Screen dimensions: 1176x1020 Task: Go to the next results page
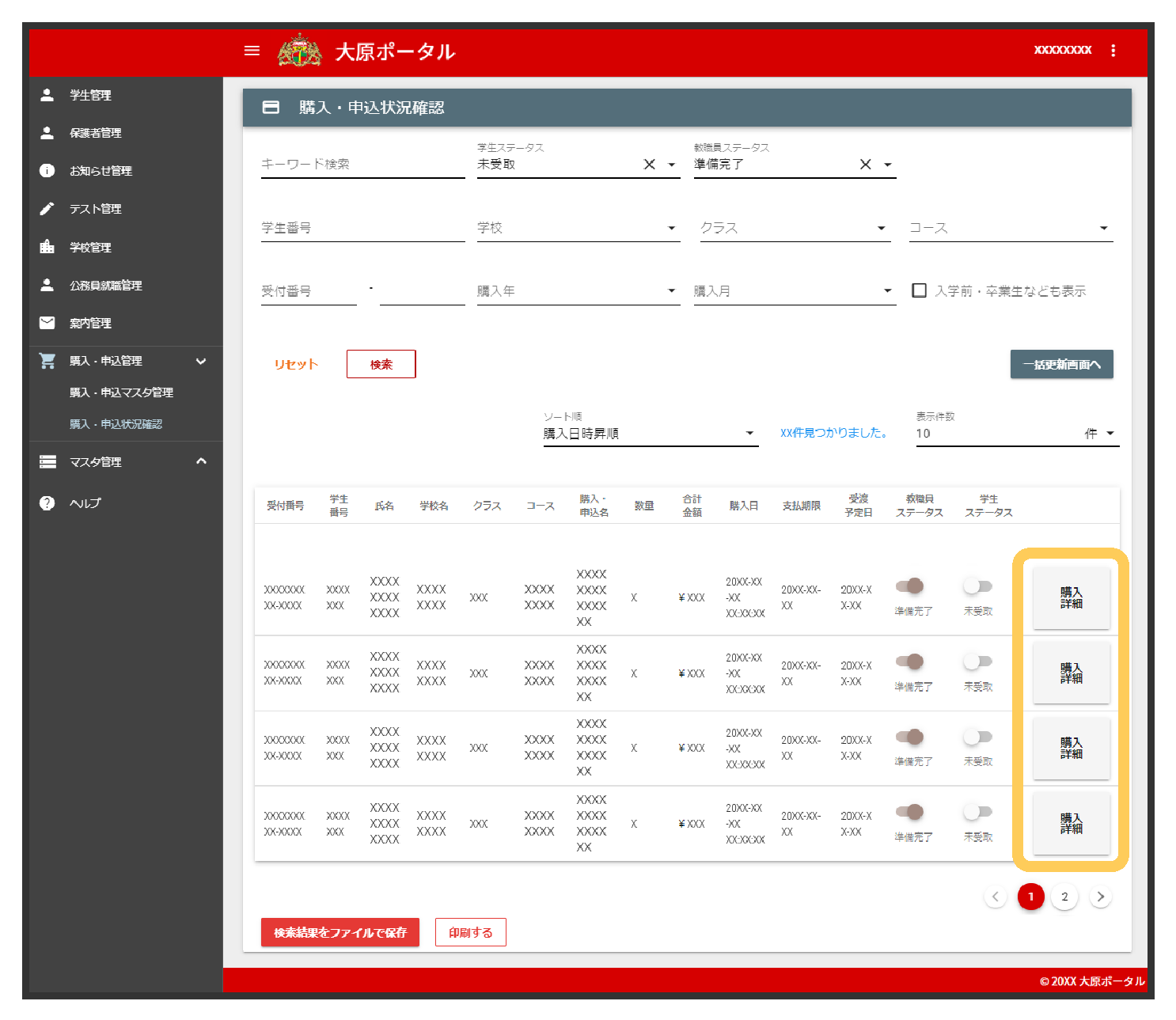click(1100, 897)
